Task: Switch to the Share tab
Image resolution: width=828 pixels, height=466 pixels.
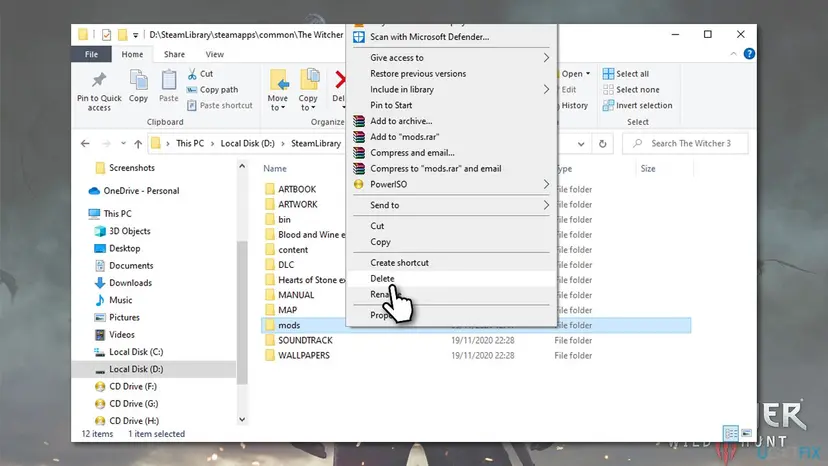Action: pyautogui.click(x=174, y=54)
